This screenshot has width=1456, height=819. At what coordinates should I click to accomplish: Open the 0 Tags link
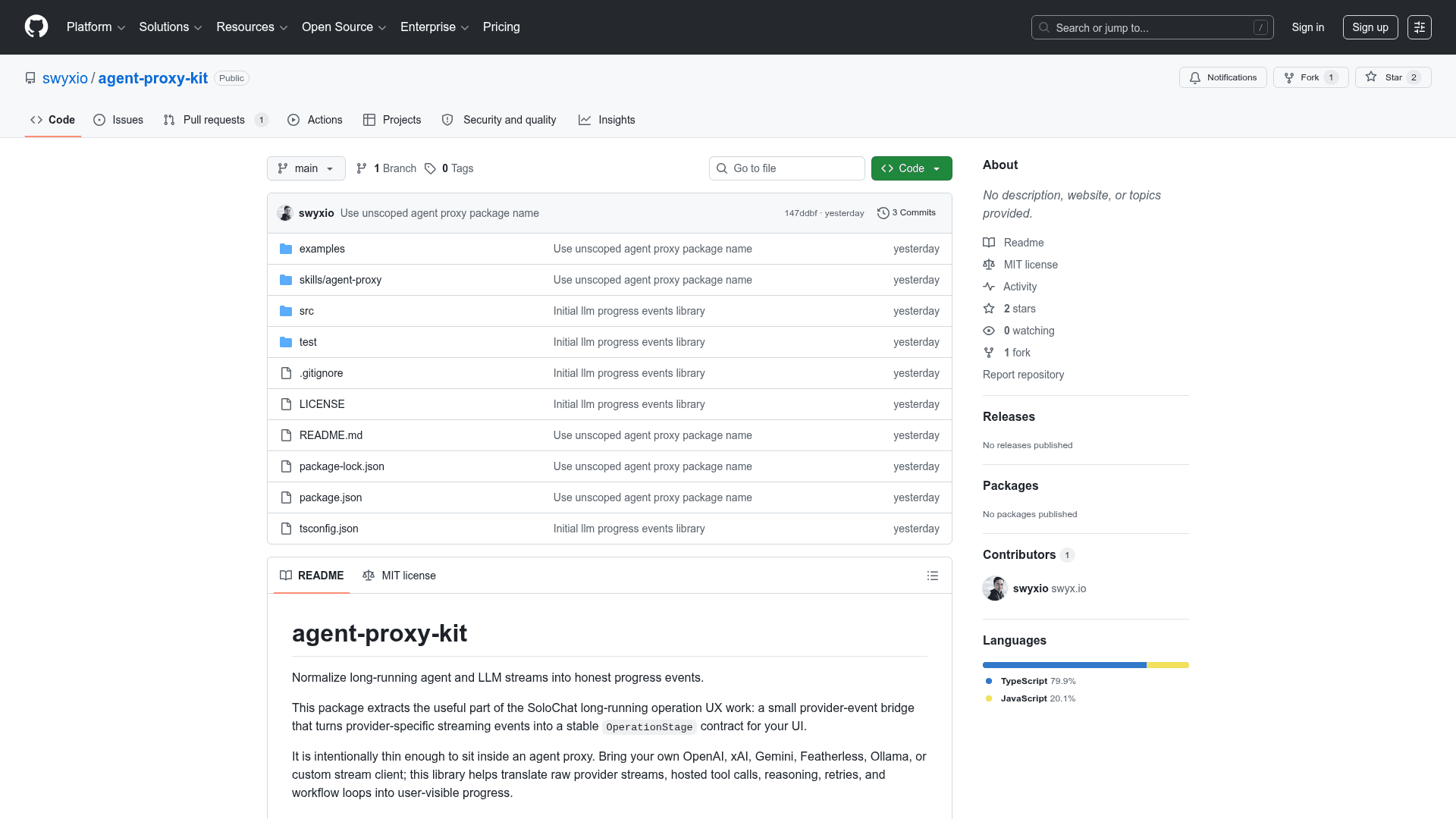tap(449, 168)
